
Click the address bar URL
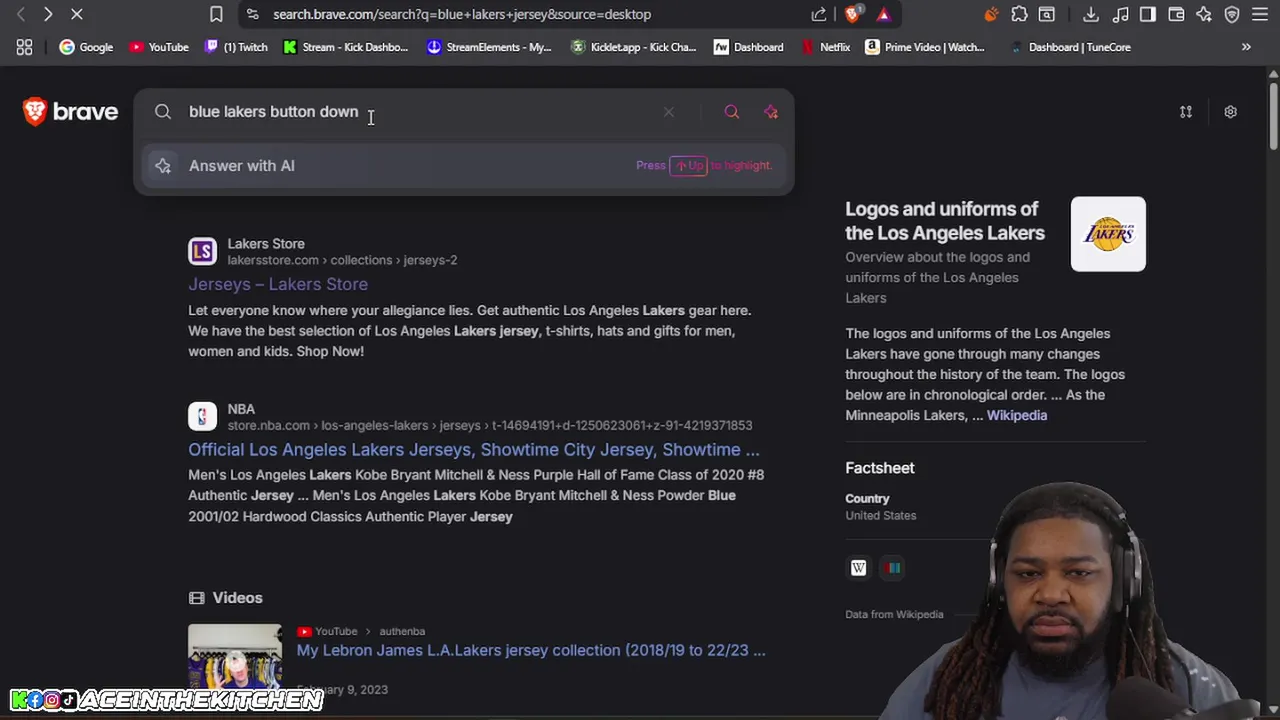[x=462, y=14]
